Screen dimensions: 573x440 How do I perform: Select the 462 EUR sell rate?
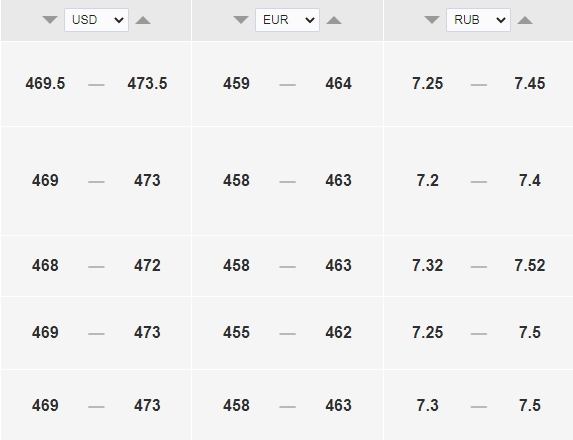click(x=338, y=333)
